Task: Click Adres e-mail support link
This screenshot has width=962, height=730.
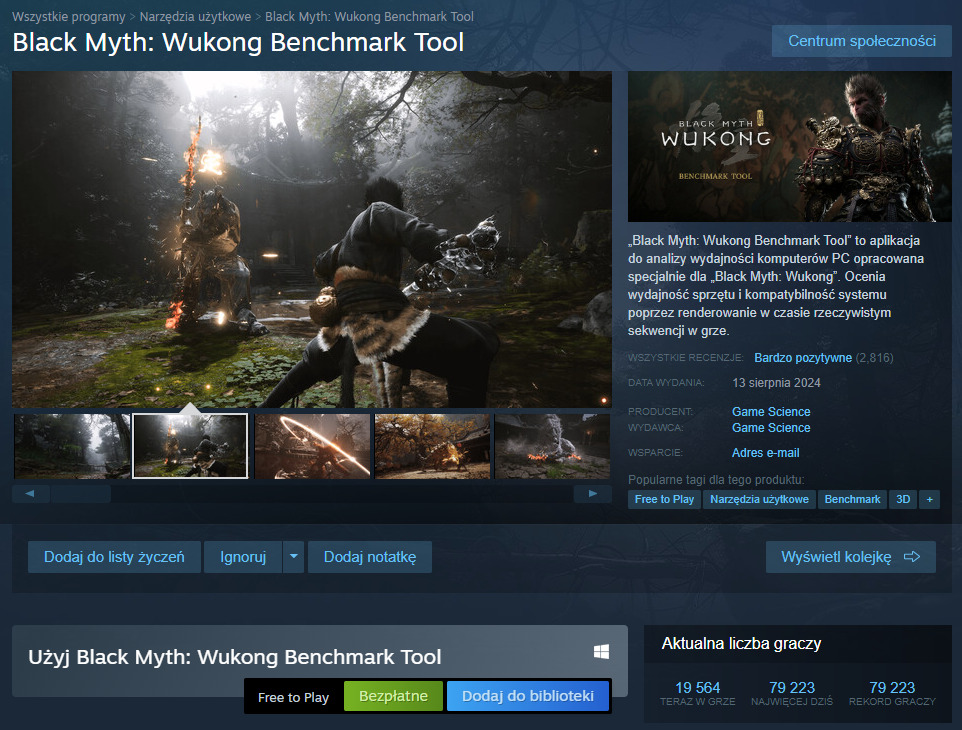Action: [765, 453]
